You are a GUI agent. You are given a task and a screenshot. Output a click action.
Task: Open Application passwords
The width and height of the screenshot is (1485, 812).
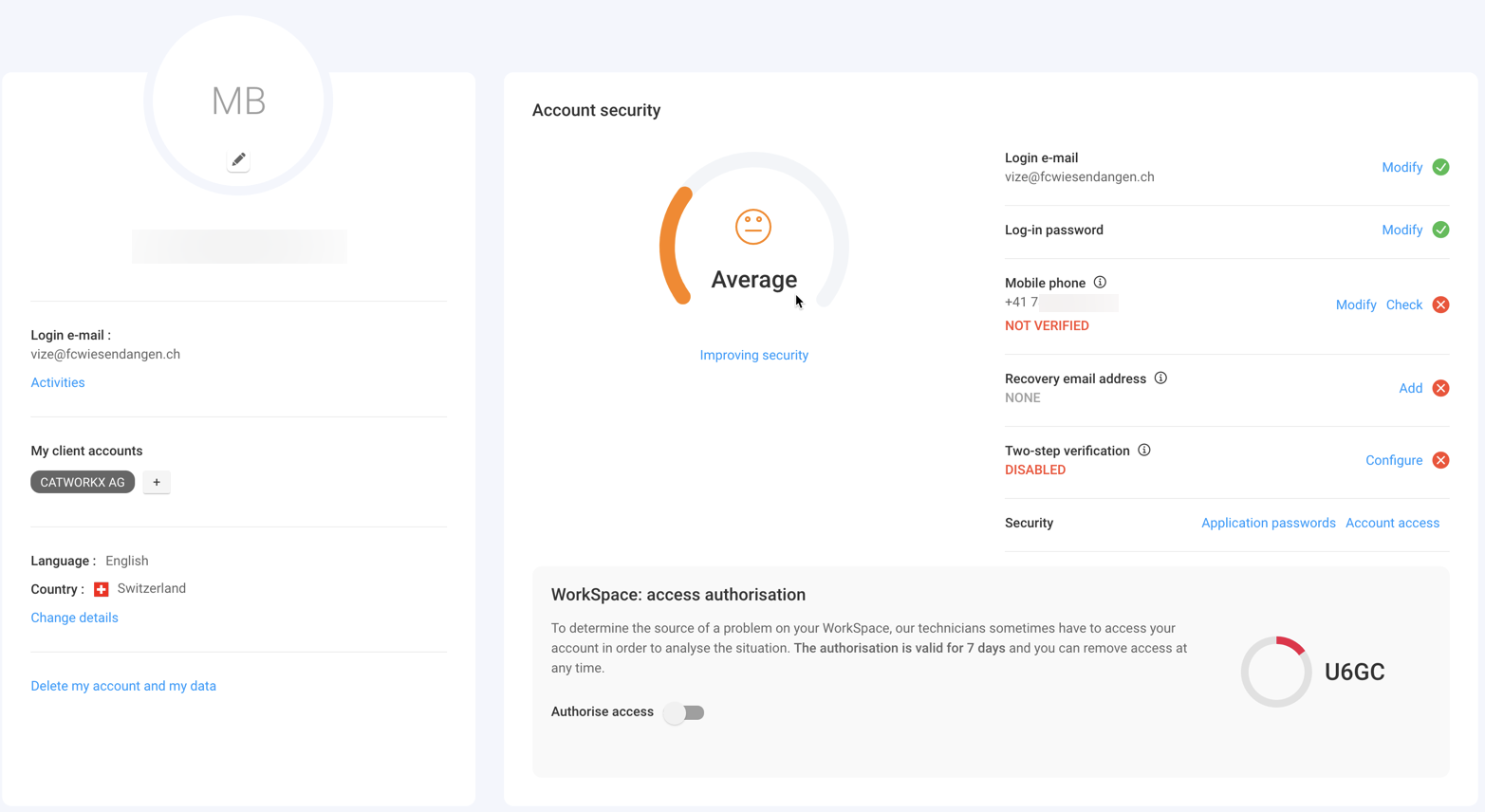(1268, 523)
